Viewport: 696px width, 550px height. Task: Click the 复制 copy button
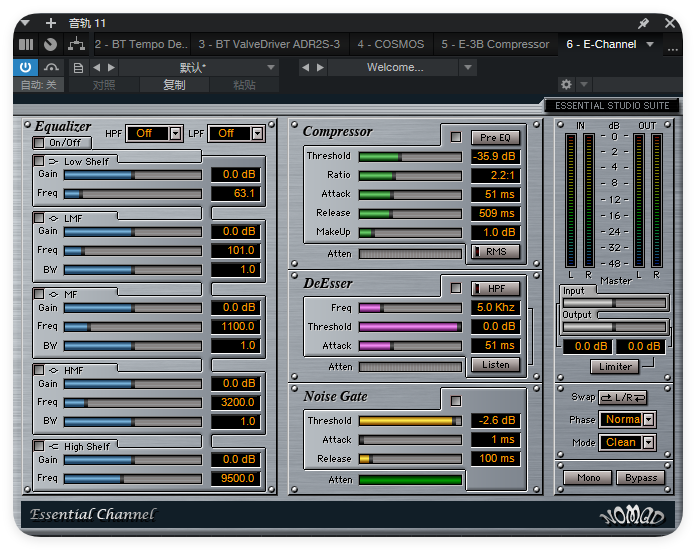point(174,84)
